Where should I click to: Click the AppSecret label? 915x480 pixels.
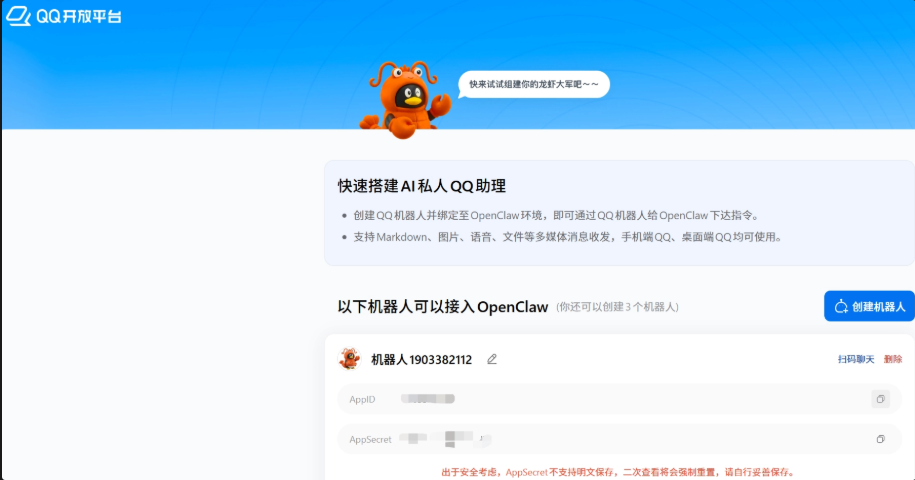[370, 439]
